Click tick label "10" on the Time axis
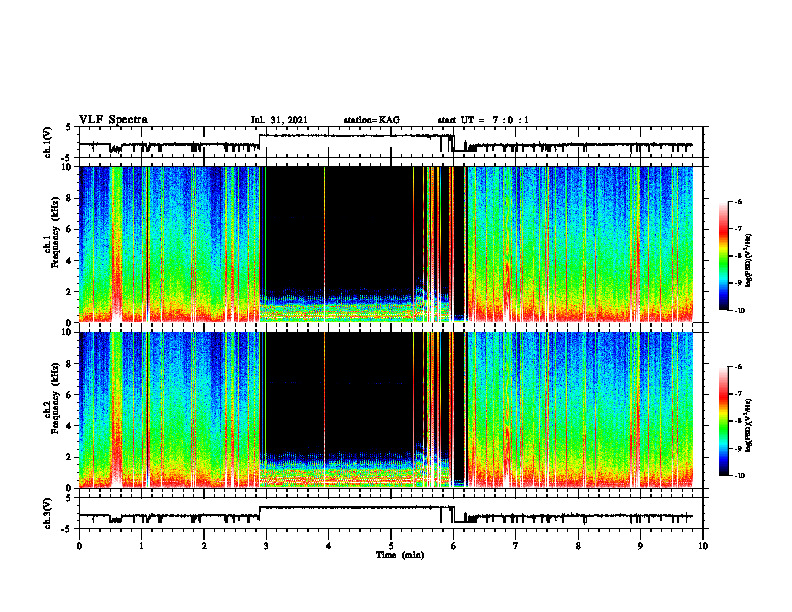Image resolution: width=792 pixels, height=612 pixels. pyautogui.click(x=703, y=546)
